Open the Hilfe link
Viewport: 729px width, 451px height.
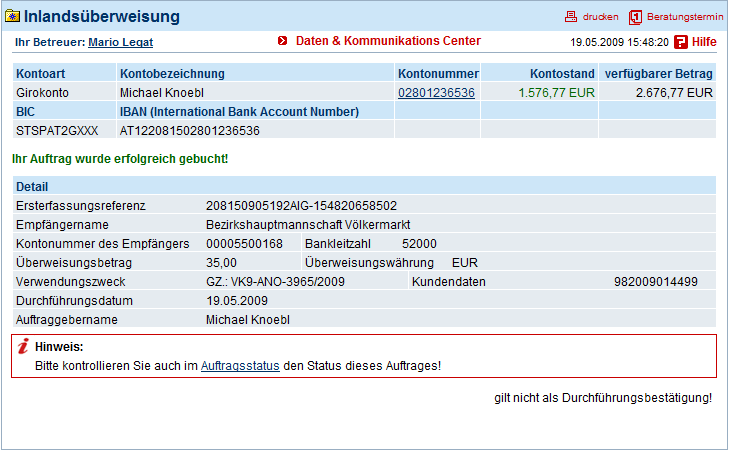[704, 42]
